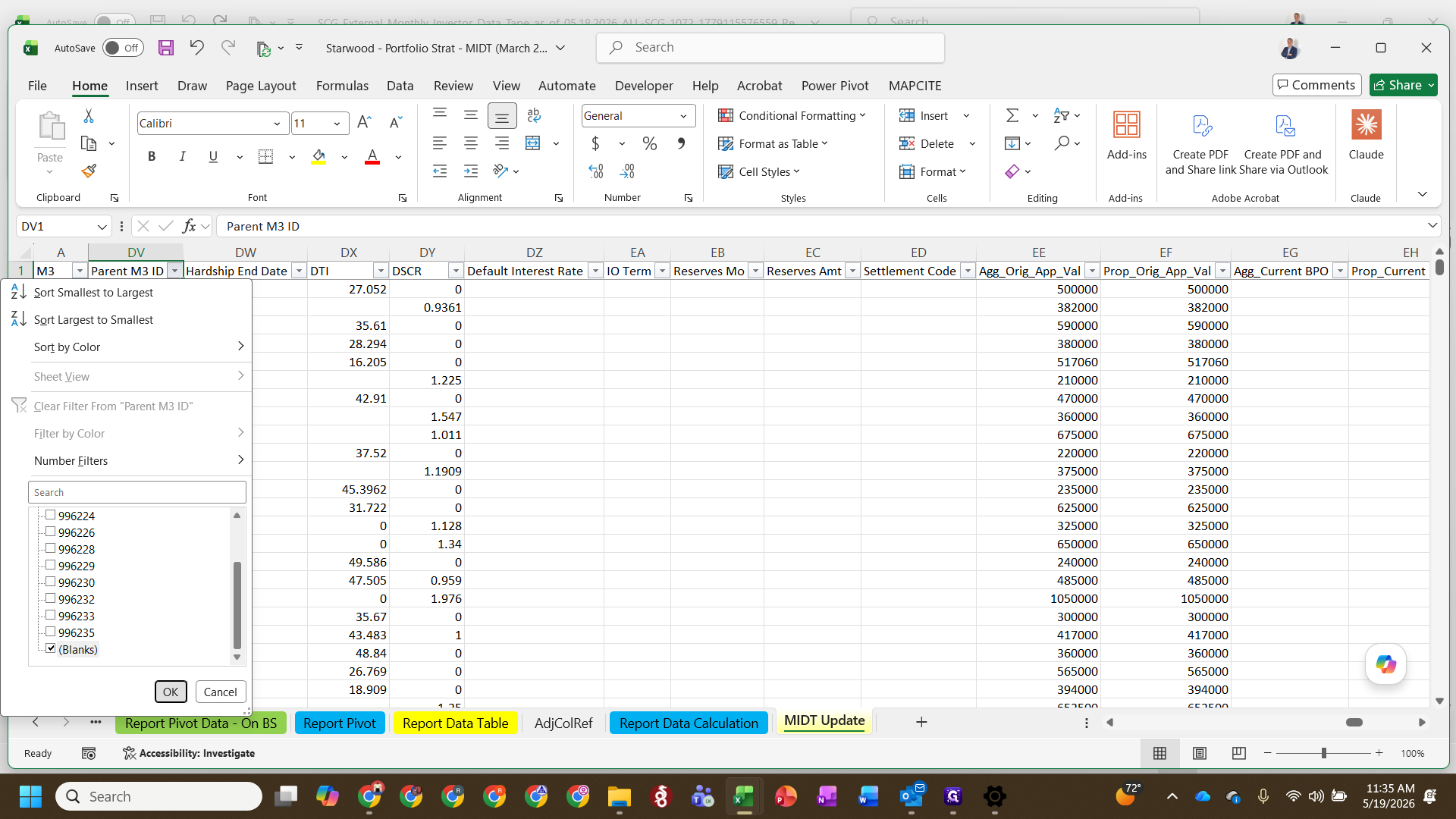Screen dimensions: 1456x819
Task: Check the 996224 filter checkbox
Action: pos(51,515)
